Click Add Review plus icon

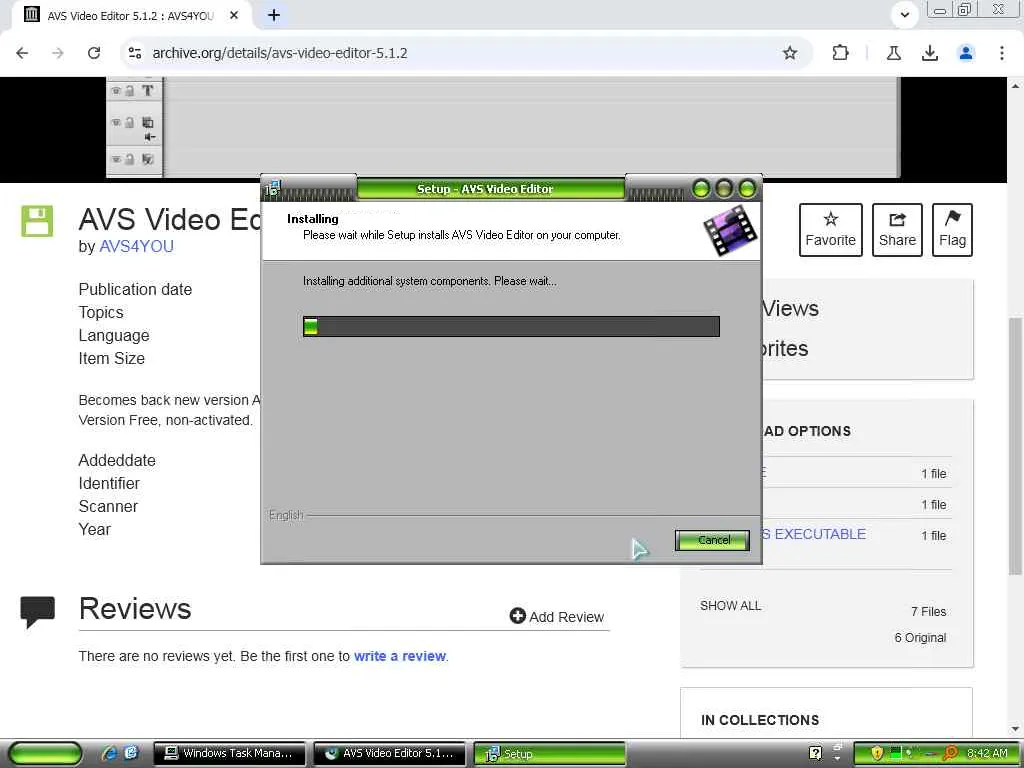pyautogui.click(x=517, y=616)
